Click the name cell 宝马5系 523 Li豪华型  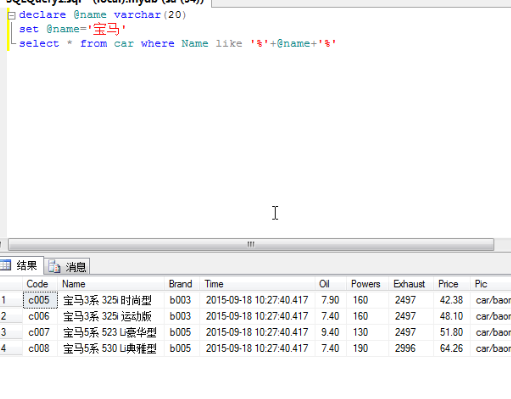111,332
